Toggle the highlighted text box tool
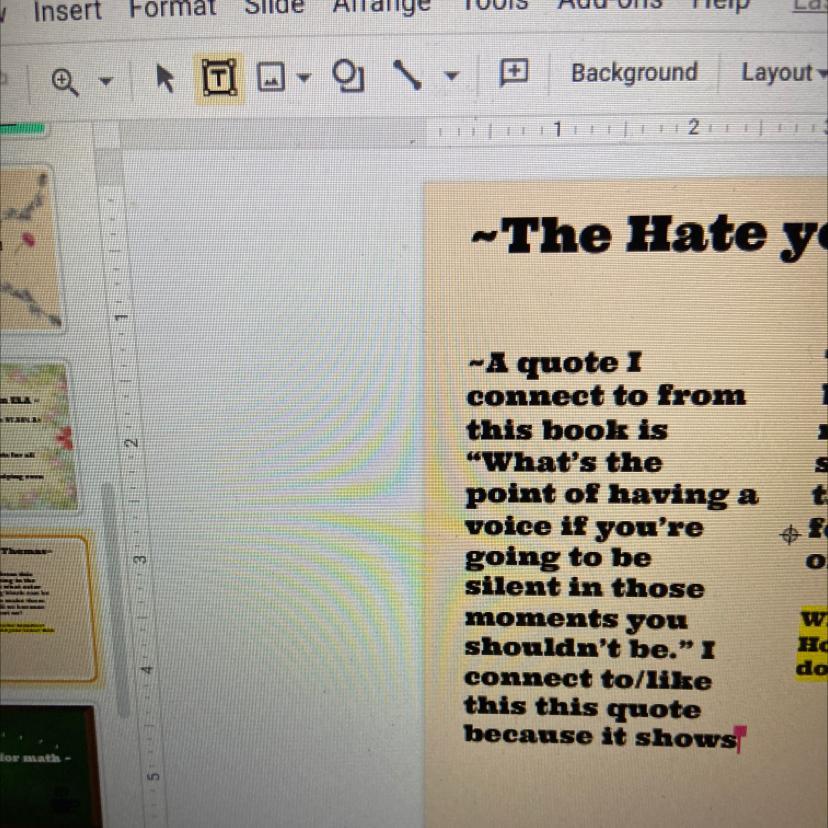 click(x=219, y=78)
